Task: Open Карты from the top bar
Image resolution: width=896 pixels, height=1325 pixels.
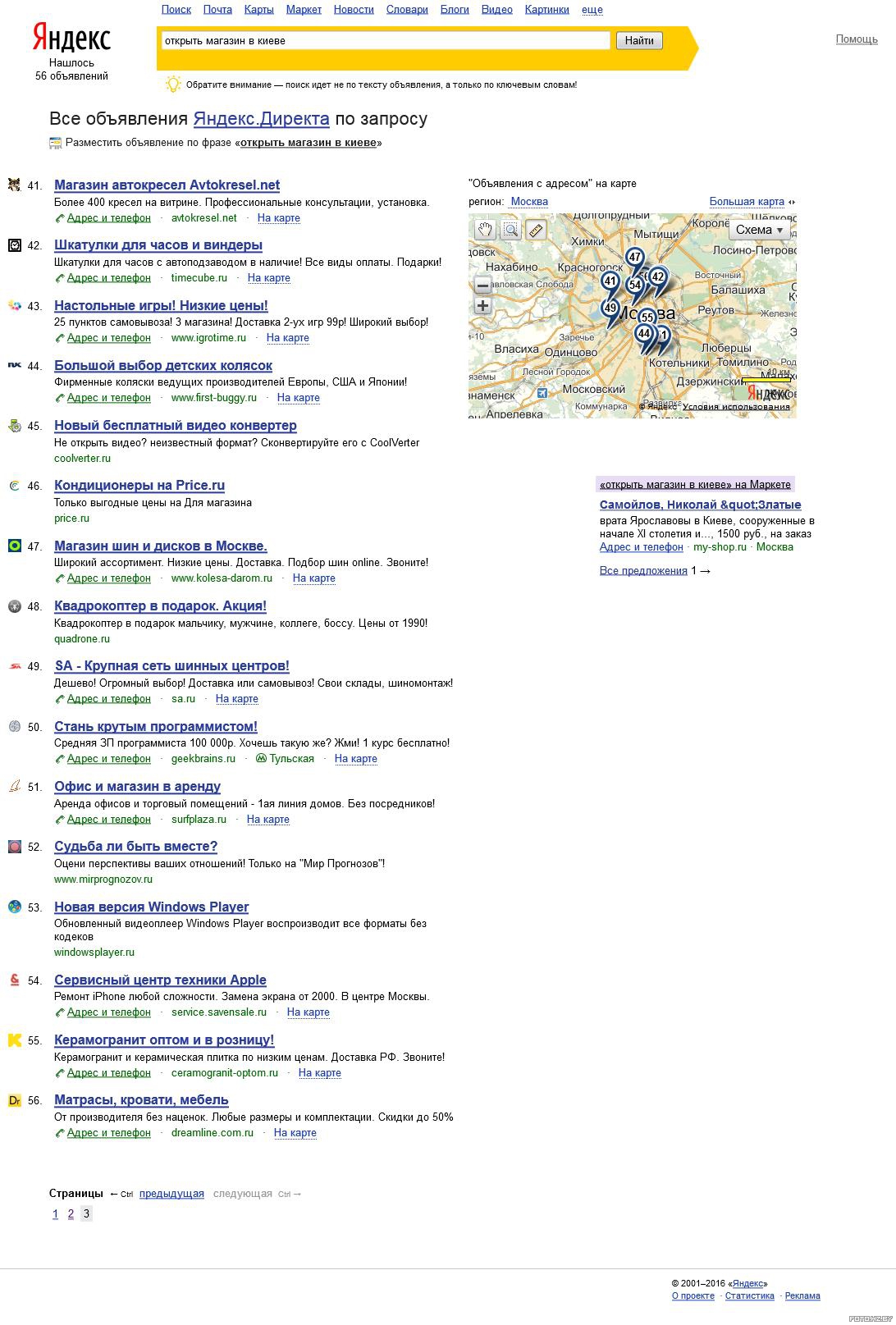Action: [x=259, y=9]
